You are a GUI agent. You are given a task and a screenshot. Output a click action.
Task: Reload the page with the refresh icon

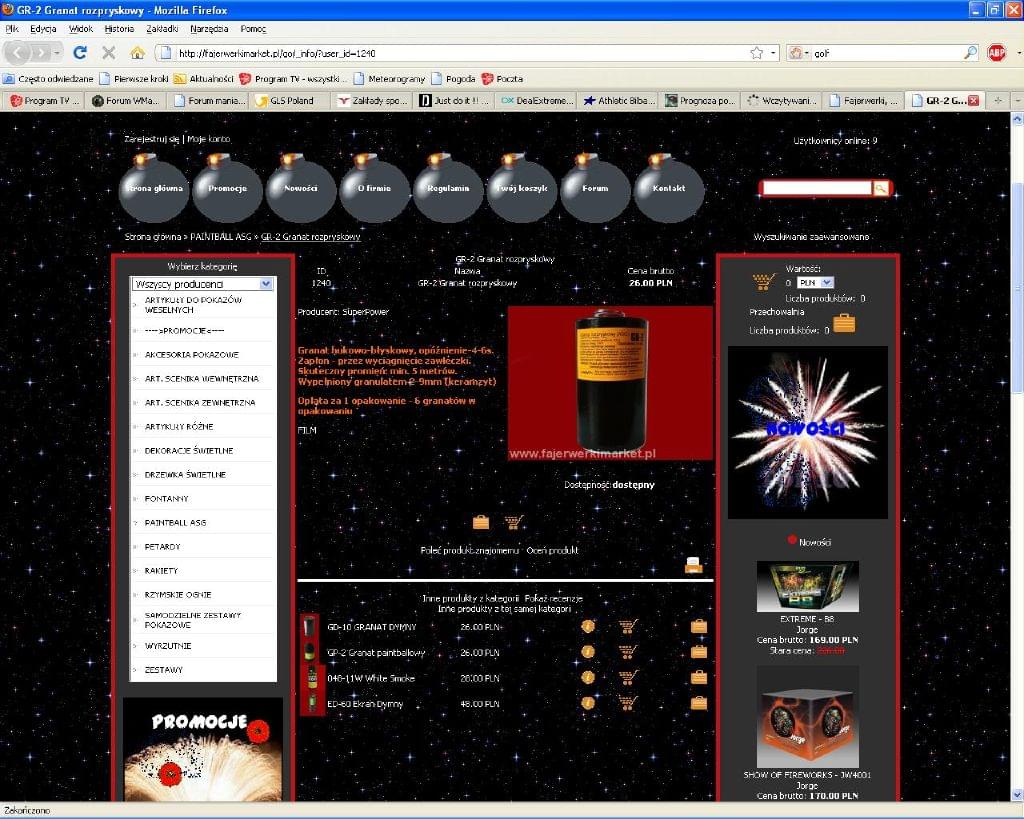[x=80, y=53]
